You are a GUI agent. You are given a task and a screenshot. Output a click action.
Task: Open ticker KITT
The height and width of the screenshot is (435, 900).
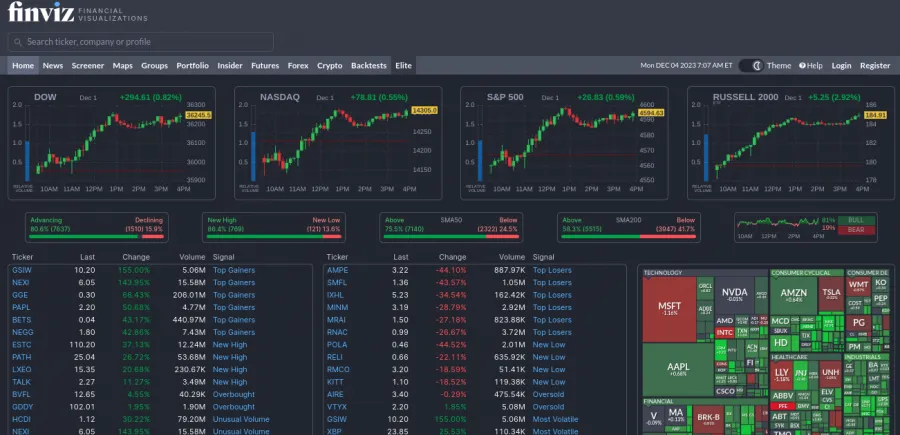tap(335, 382)
